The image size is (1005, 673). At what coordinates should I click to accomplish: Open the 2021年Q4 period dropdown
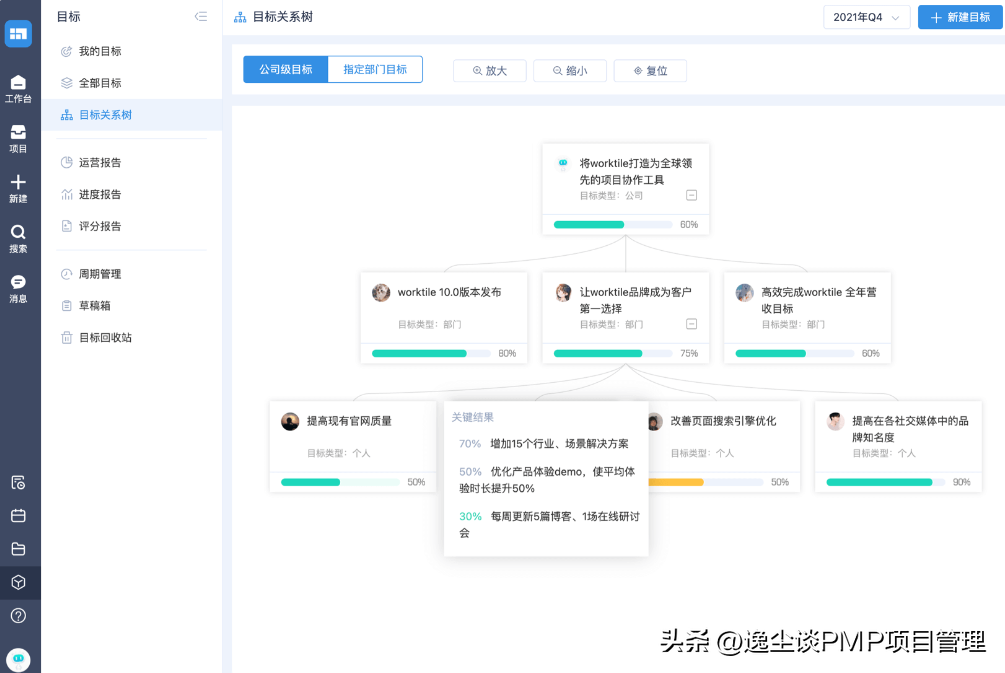(866, 17)
